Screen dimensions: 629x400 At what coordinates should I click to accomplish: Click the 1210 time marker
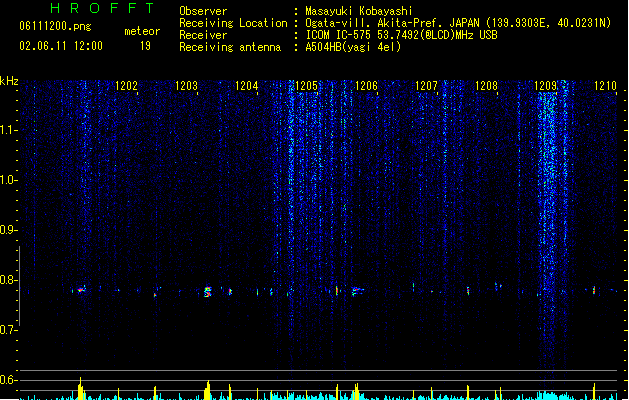tap(605, 86)
